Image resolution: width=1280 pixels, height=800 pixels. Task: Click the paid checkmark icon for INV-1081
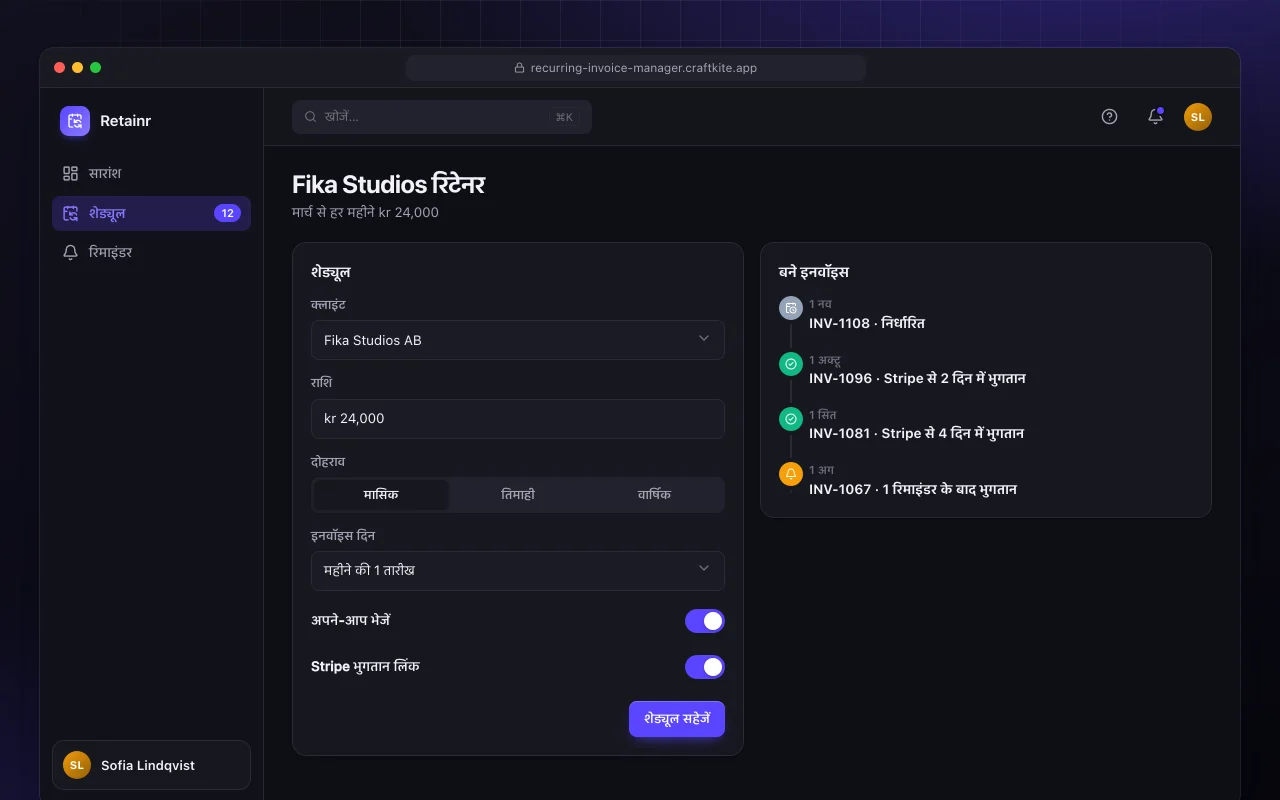point(791,419)
